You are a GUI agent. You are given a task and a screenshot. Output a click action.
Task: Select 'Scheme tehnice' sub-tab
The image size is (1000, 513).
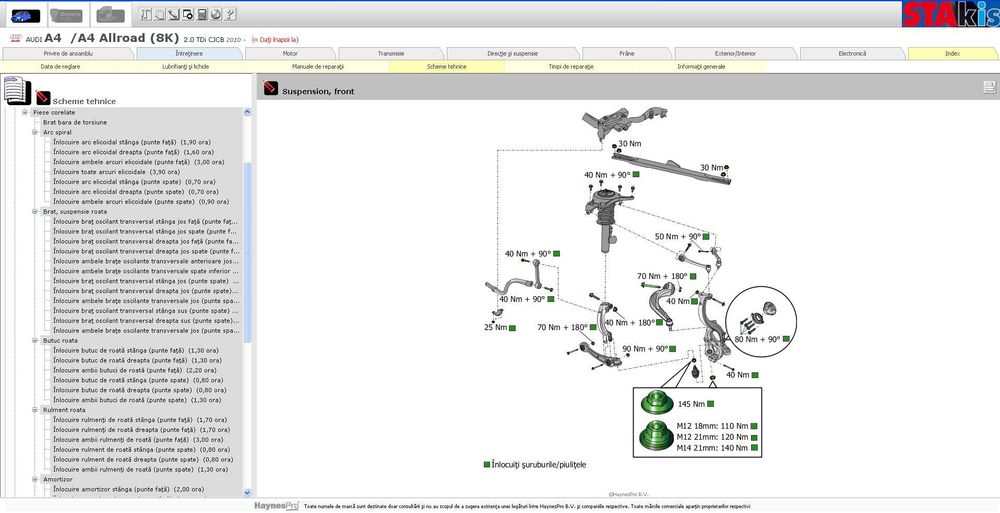click(446, 66)
